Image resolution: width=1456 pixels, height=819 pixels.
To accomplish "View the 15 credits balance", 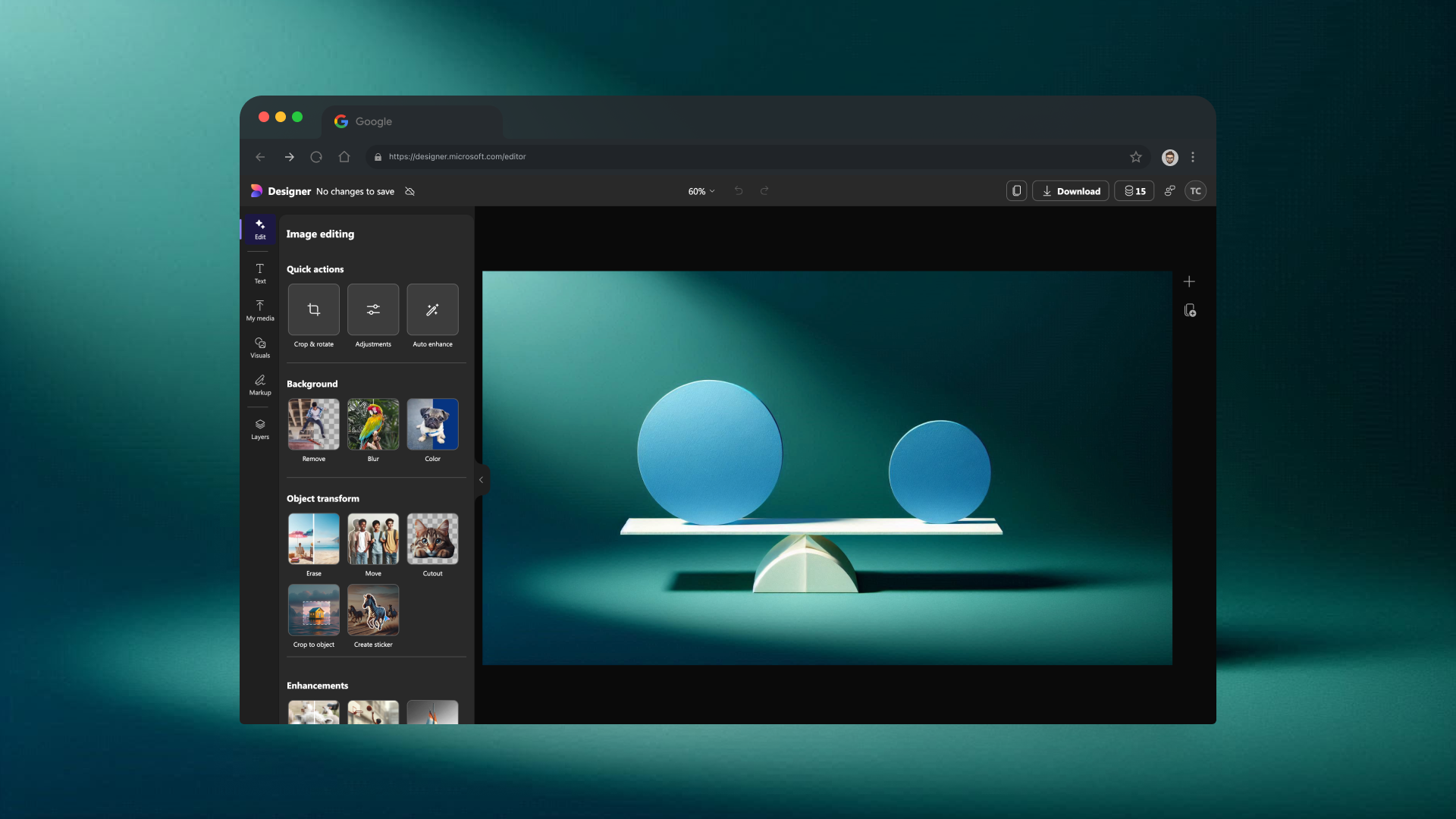I will (1134, 191).
